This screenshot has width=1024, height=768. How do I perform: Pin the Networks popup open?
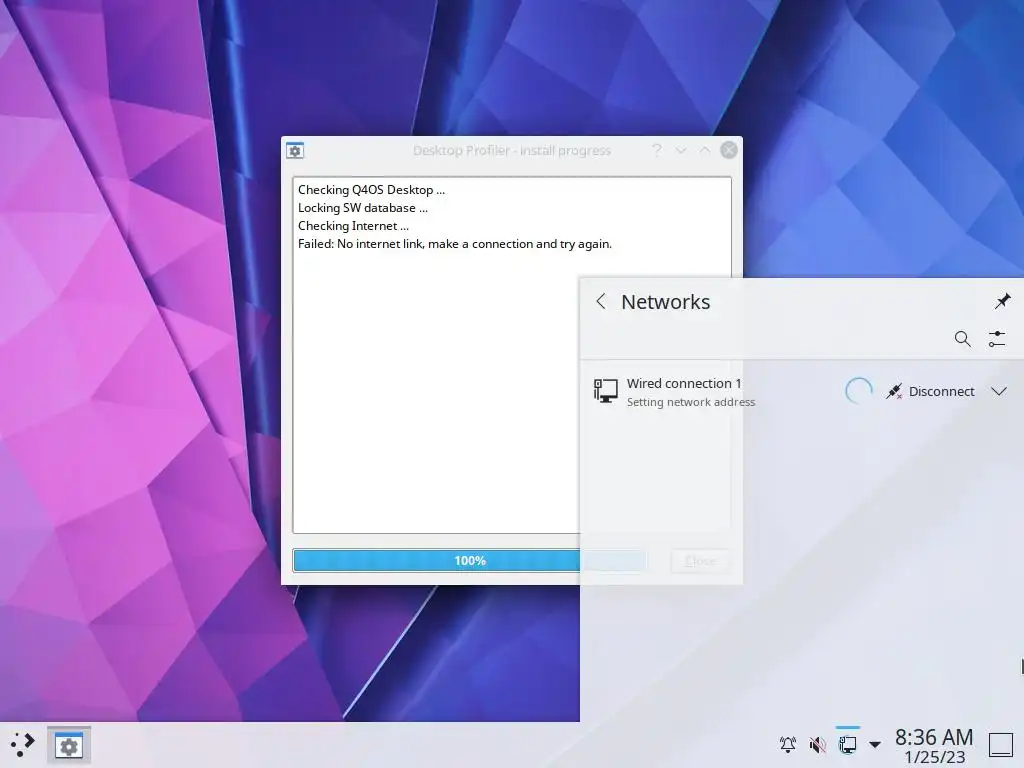[x=1002, y=301]
